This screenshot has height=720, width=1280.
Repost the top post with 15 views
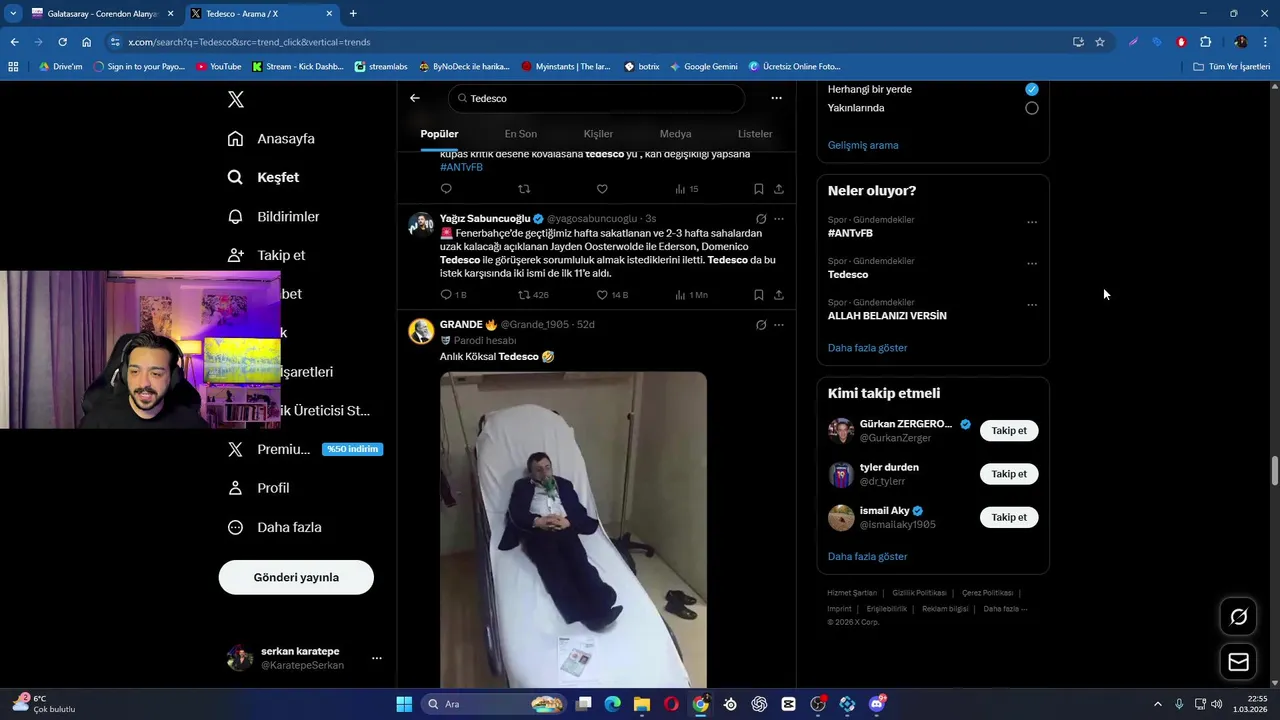(524, 189)
